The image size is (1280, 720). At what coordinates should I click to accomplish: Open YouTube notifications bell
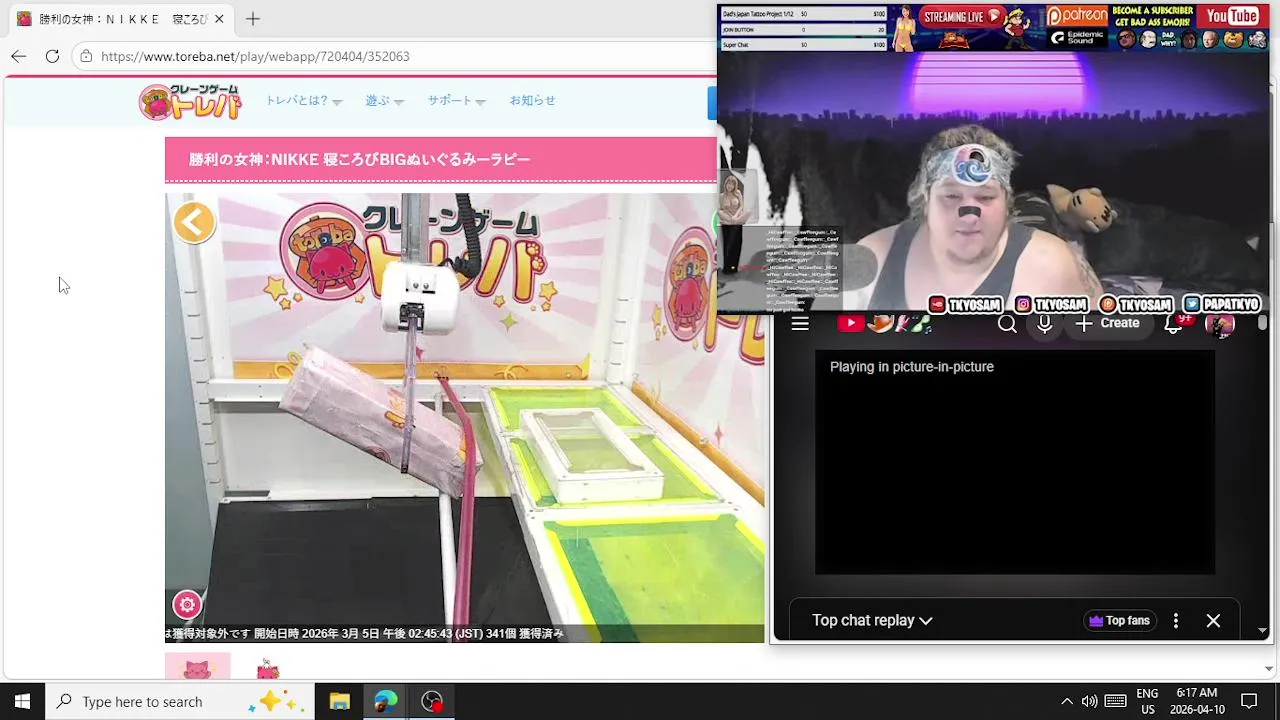click(x=1174, y=323)
